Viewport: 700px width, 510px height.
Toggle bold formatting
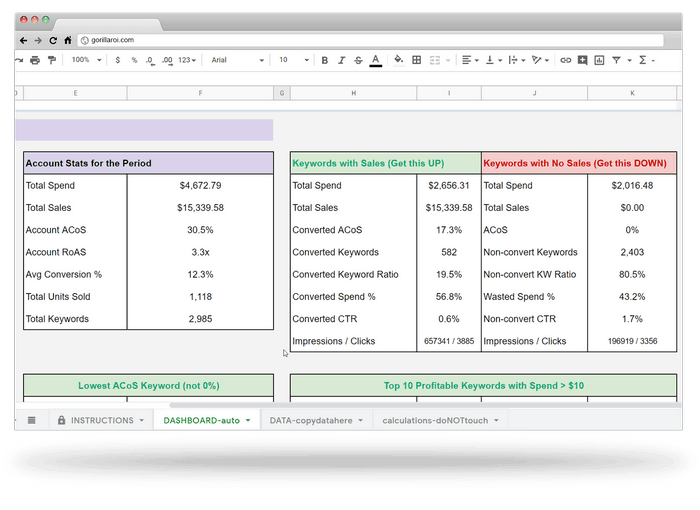tap(324, 60)
